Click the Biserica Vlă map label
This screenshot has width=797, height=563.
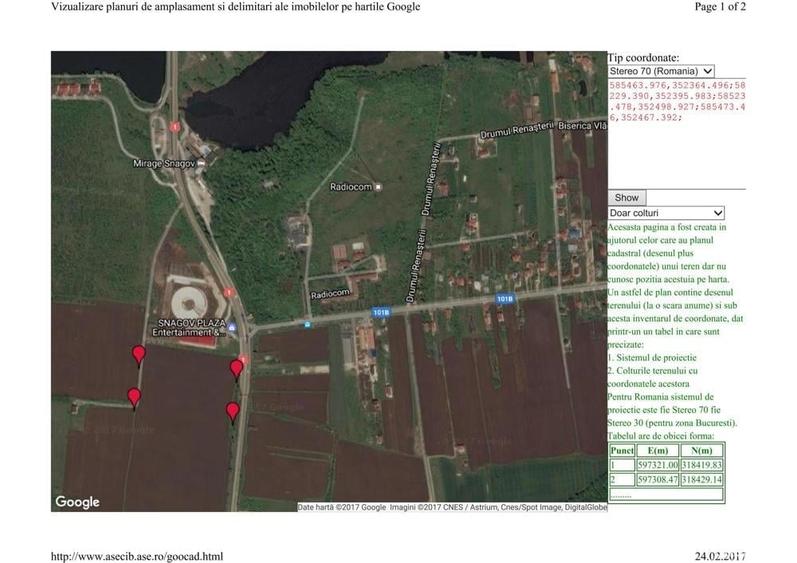pyautogui.click(x=583, y=126)
